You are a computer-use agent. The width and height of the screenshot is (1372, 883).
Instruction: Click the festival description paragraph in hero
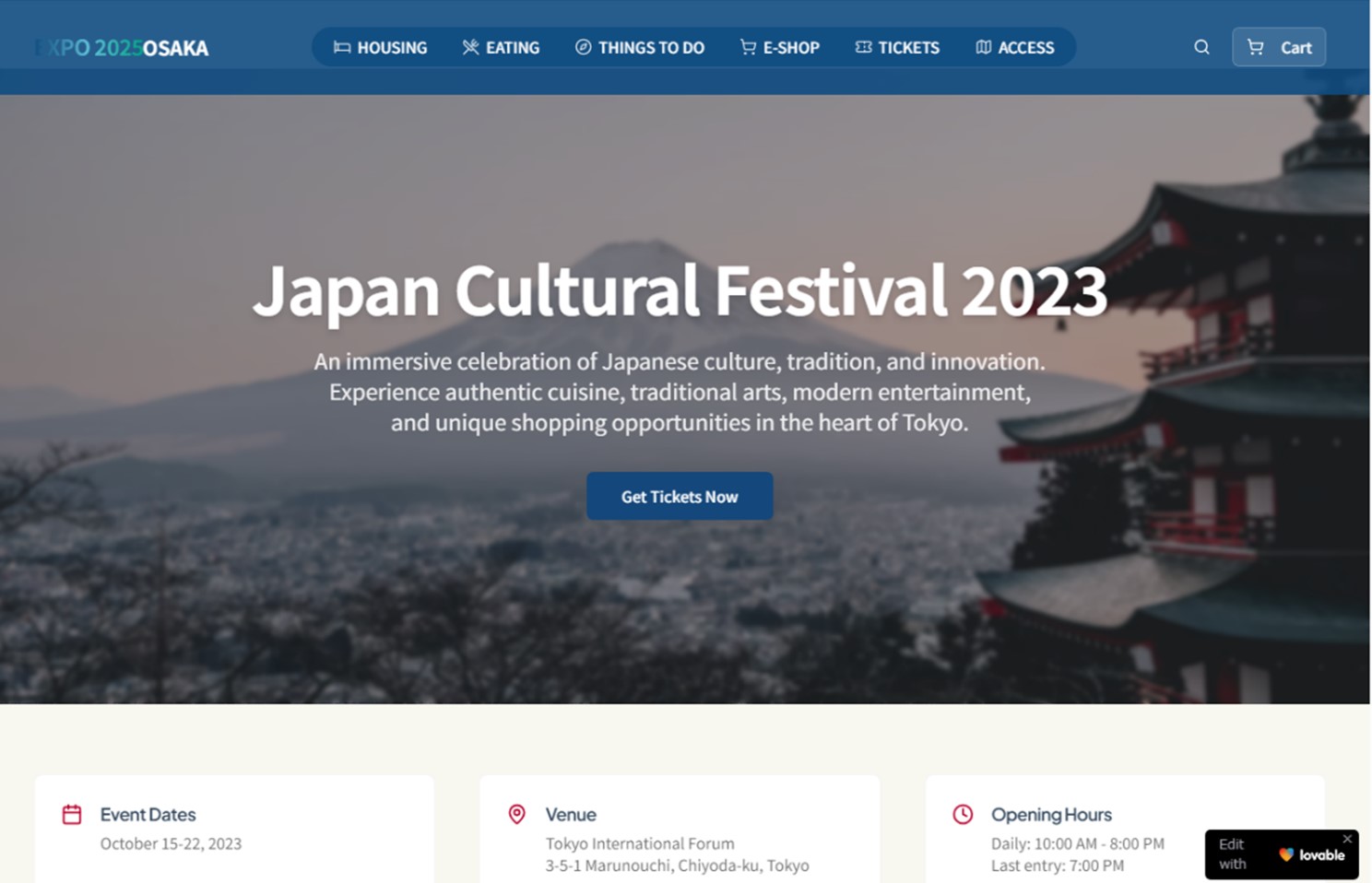tap(680, 392)
